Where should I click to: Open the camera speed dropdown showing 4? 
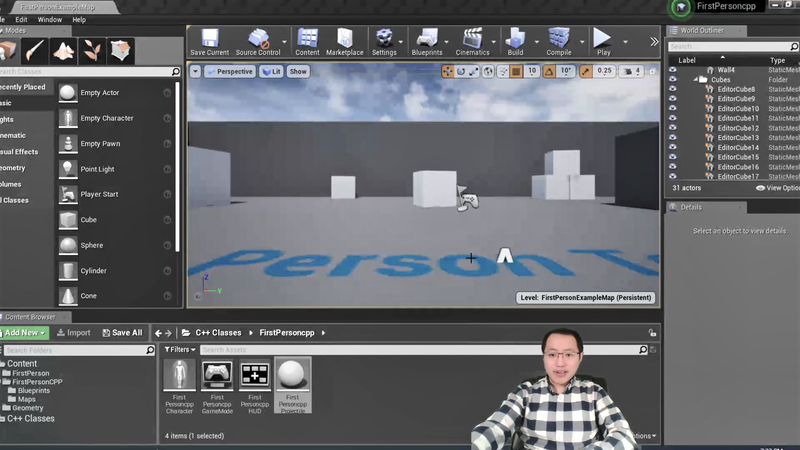click(632, 71)
